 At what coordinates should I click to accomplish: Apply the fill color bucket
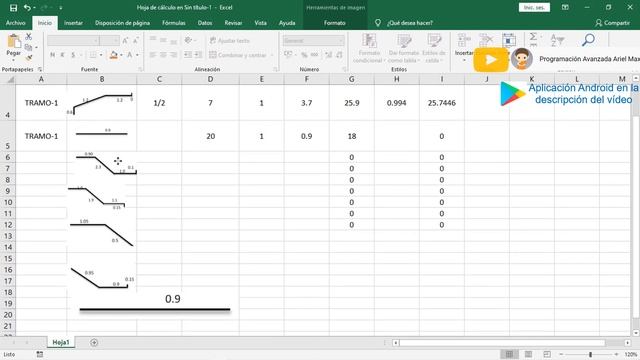[114, 55]
